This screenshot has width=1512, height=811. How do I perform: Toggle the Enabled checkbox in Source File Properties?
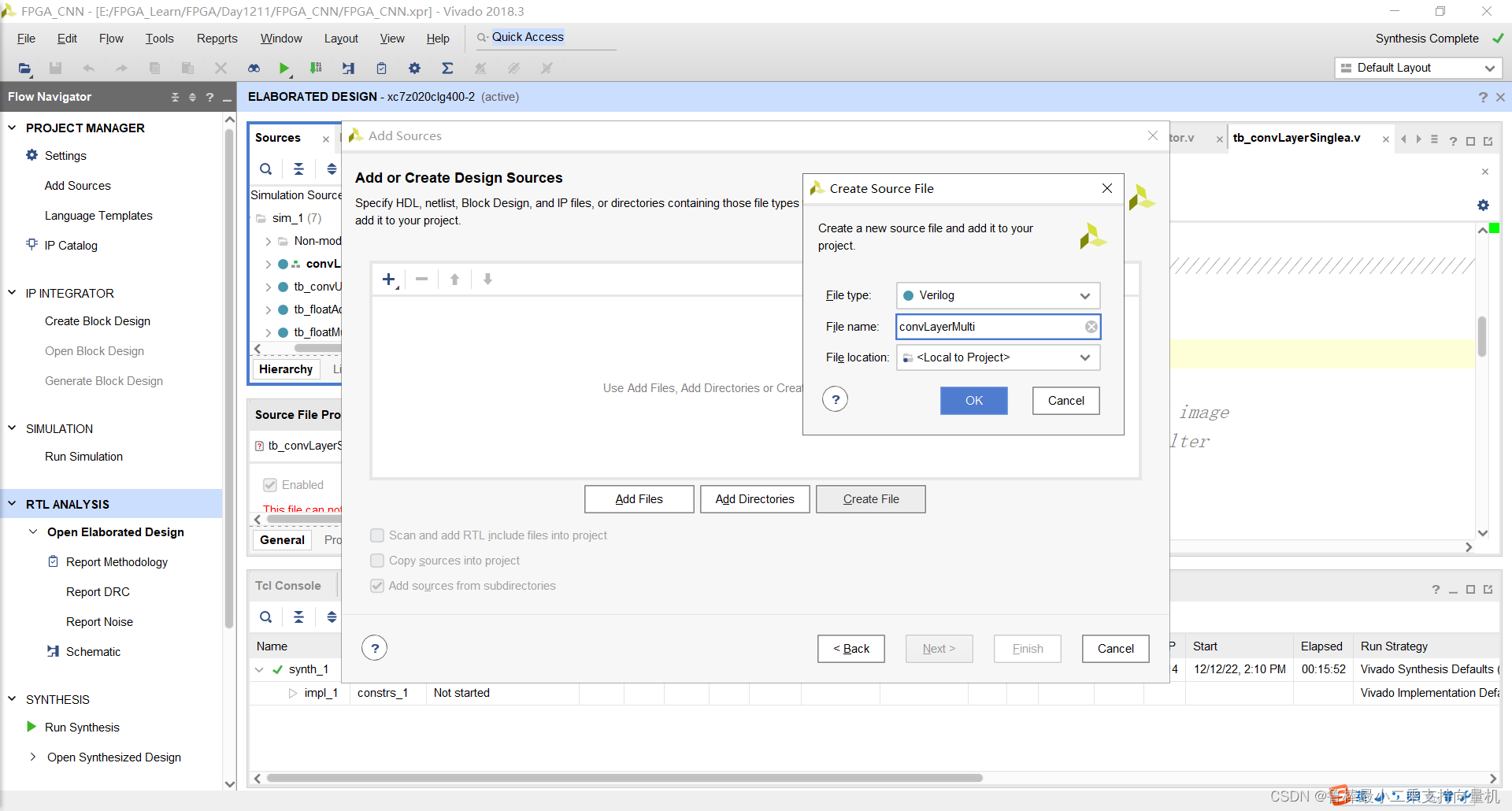coord(270,485)
